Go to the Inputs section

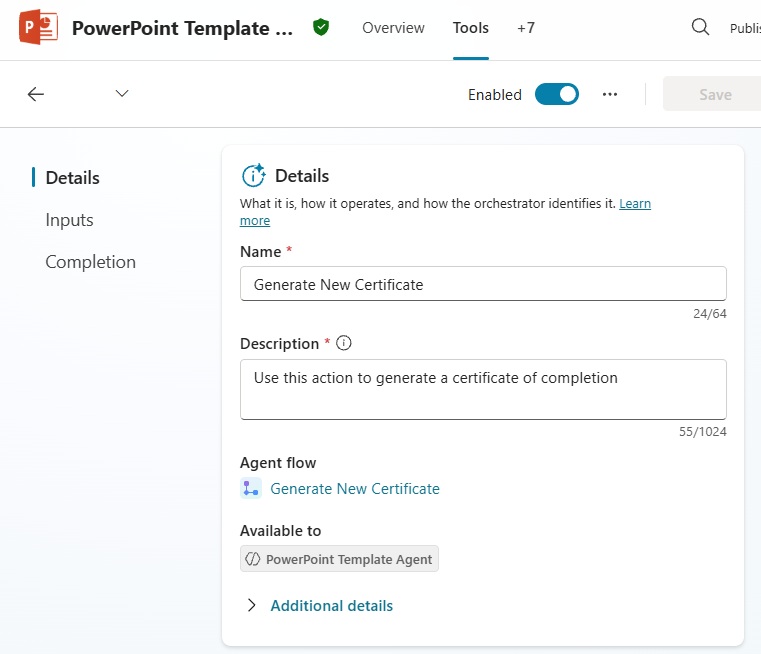[69, 220]
